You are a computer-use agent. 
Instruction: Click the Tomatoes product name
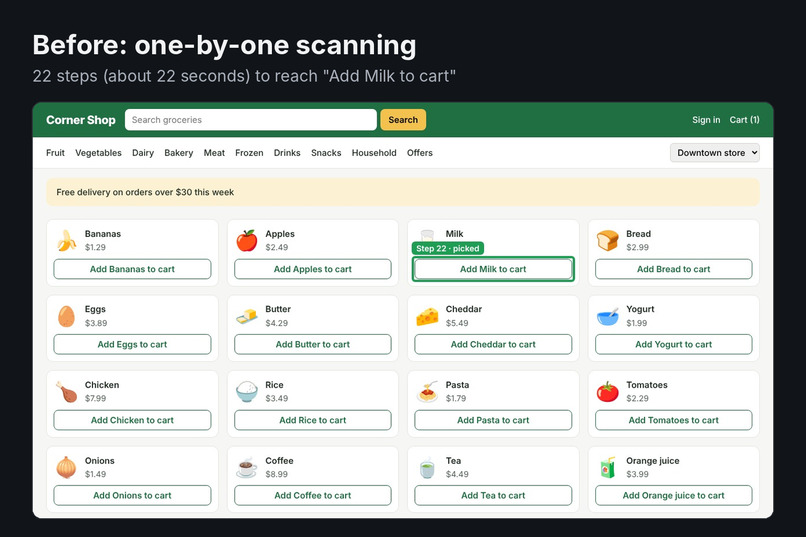647,385
